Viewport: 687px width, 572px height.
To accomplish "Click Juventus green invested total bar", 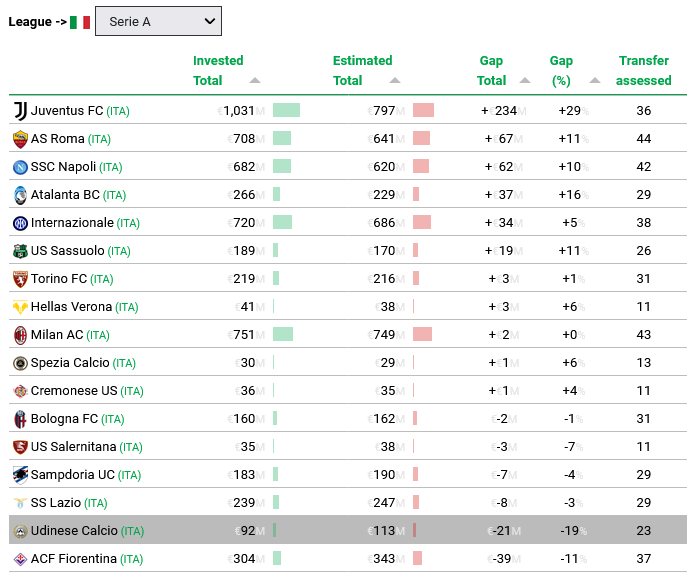I will pos(287,110).
